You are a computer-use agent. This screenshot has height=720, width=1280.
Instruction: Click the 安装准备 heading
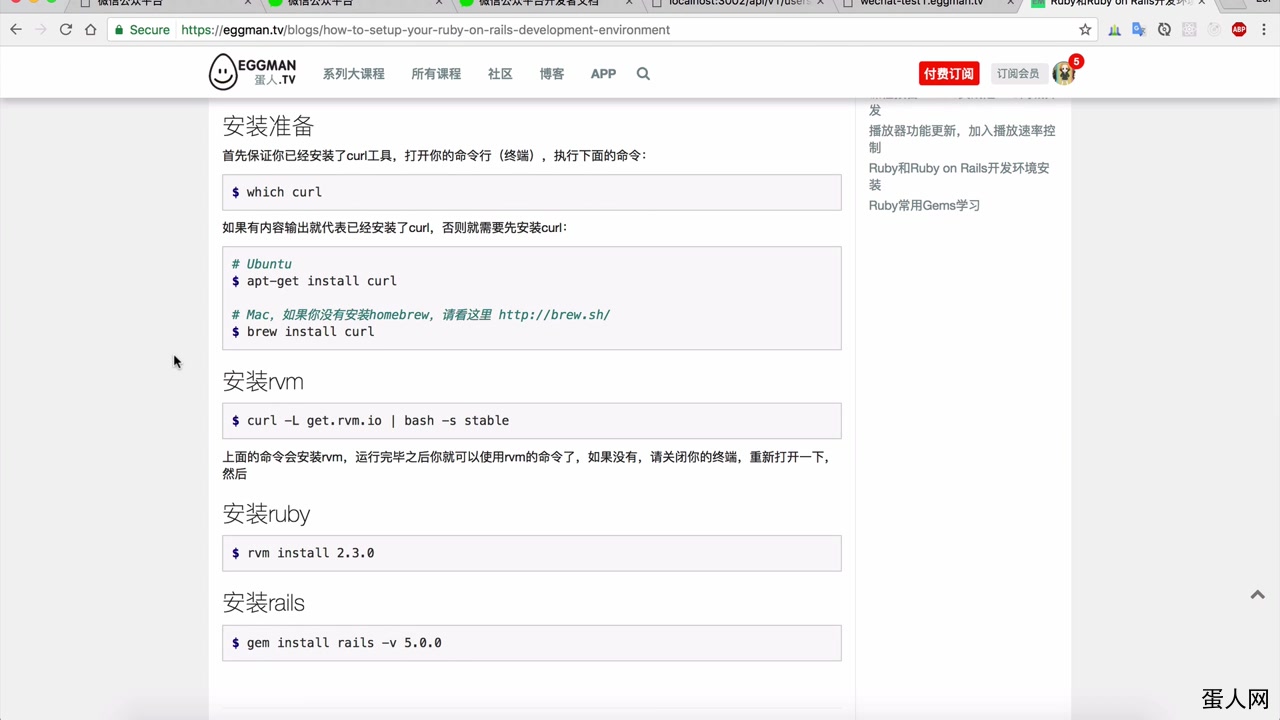268,126
